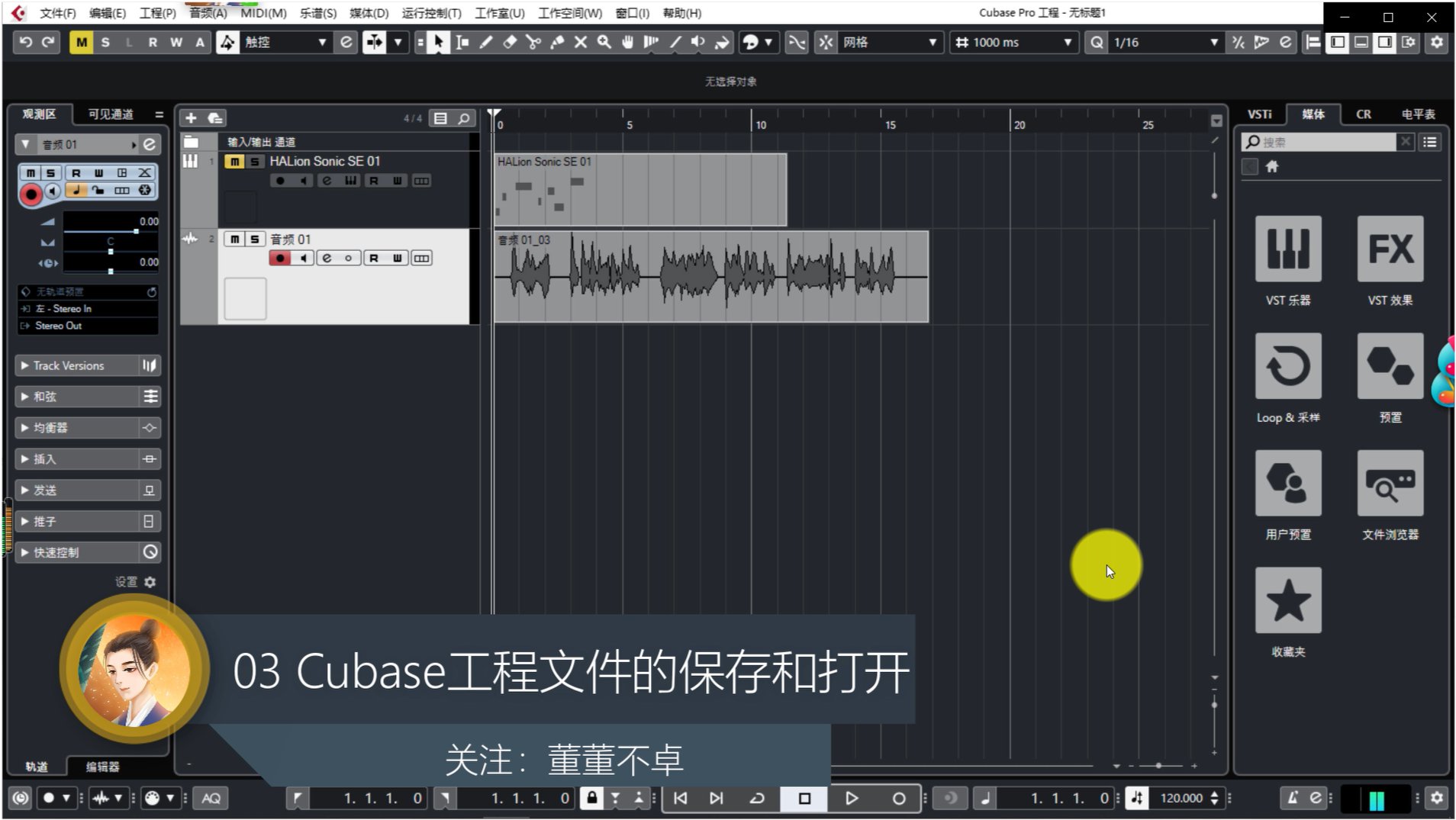This screenshot has width=1456, height=820.
Task: Switch to the VSTi tab
Action: tap(1259, 114)
